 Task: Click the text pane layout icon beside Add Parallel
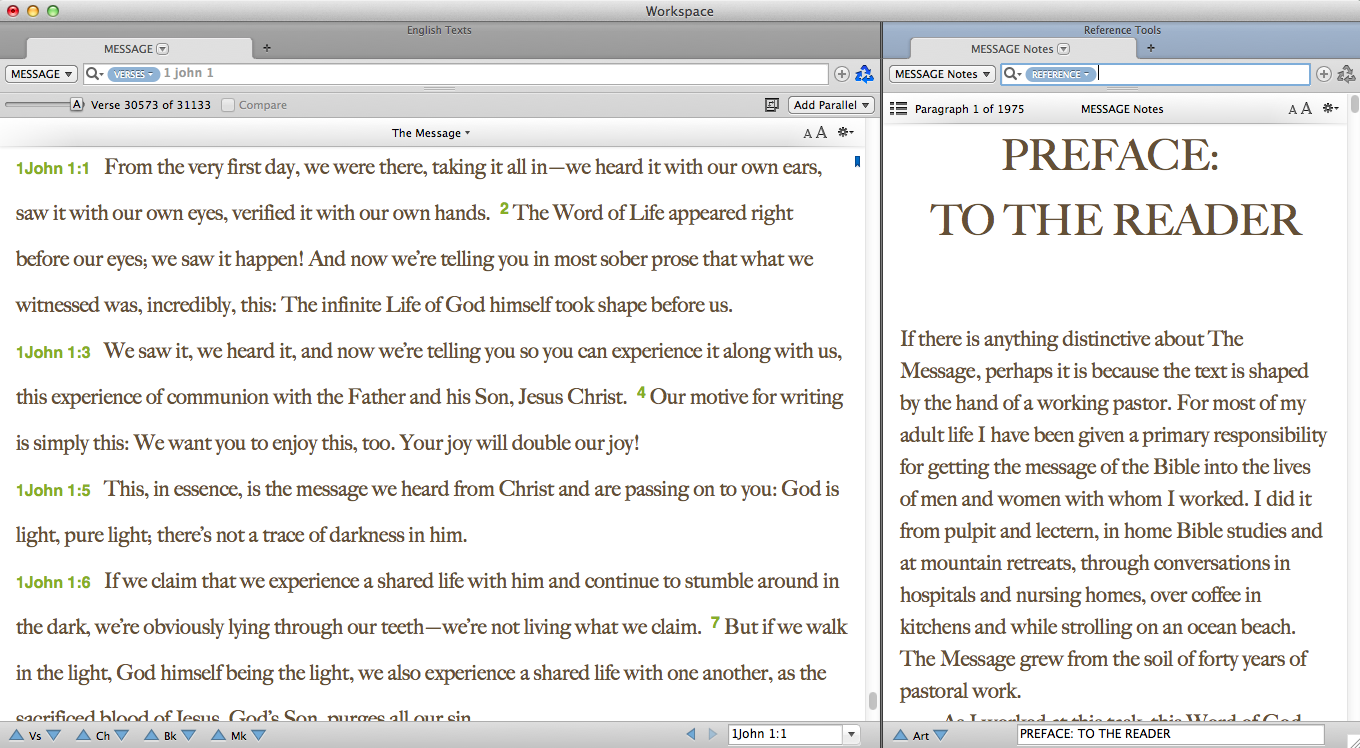(771, 105)
